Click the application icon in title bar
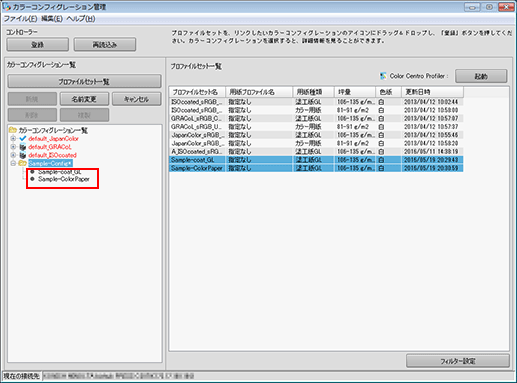The width and height of the screenshot is (517, 383). [6, 7]
